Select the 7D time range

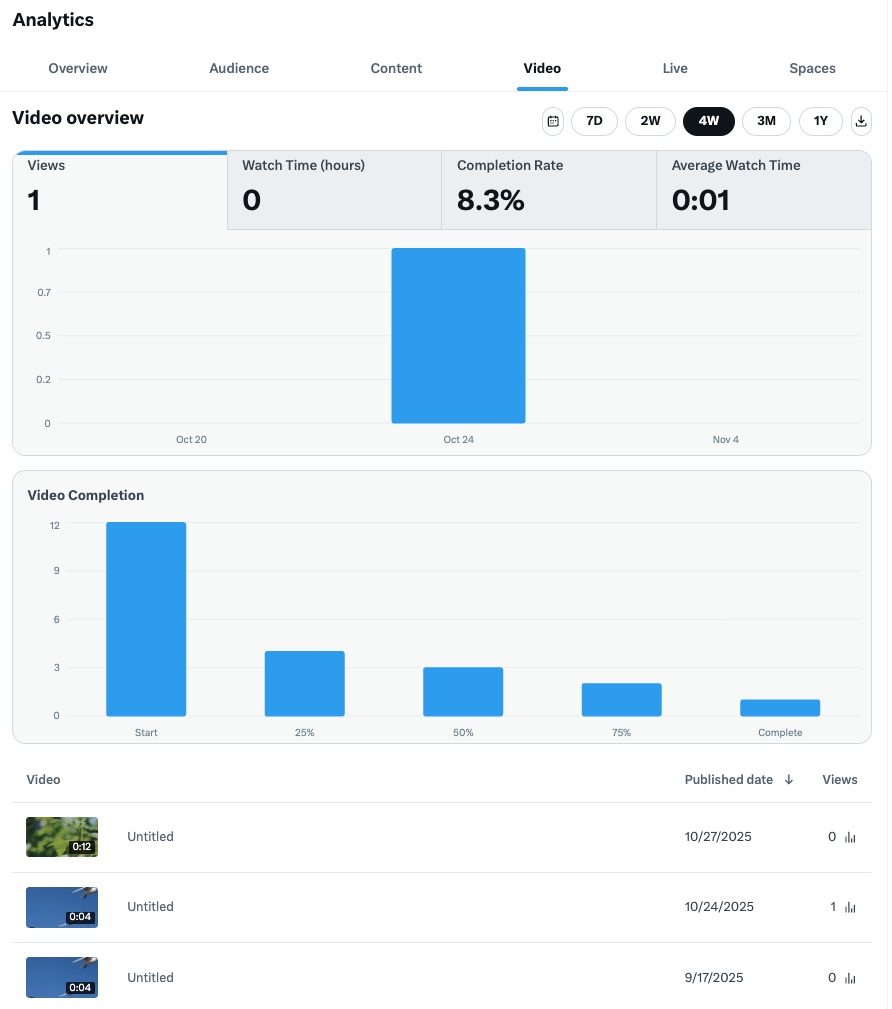tap(594, 121)
